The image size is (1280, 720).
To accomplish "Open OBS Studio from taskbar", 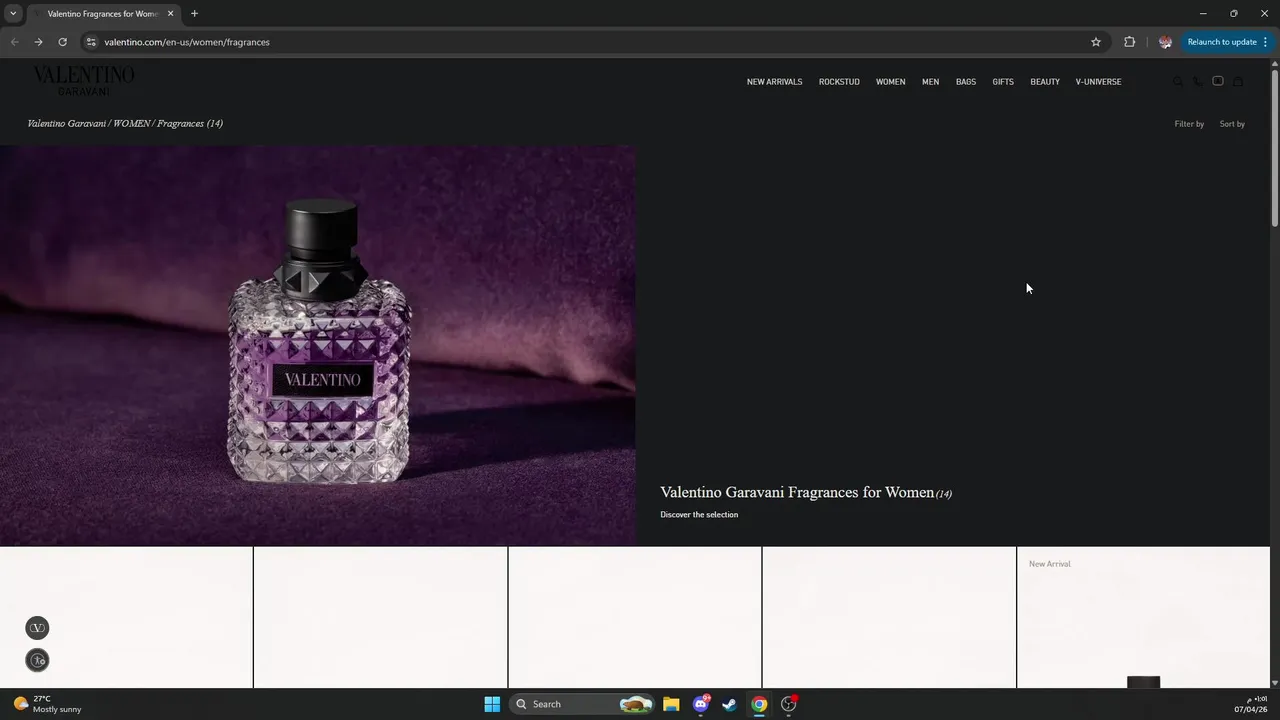I will click(789, 704).
